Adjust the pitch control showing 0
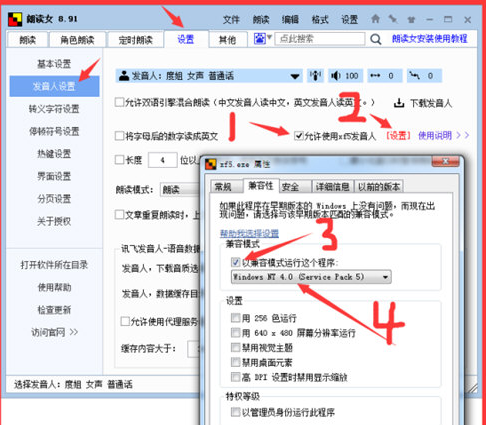The height and width of the screenshot is (425, 487). (x=424, y=76)
